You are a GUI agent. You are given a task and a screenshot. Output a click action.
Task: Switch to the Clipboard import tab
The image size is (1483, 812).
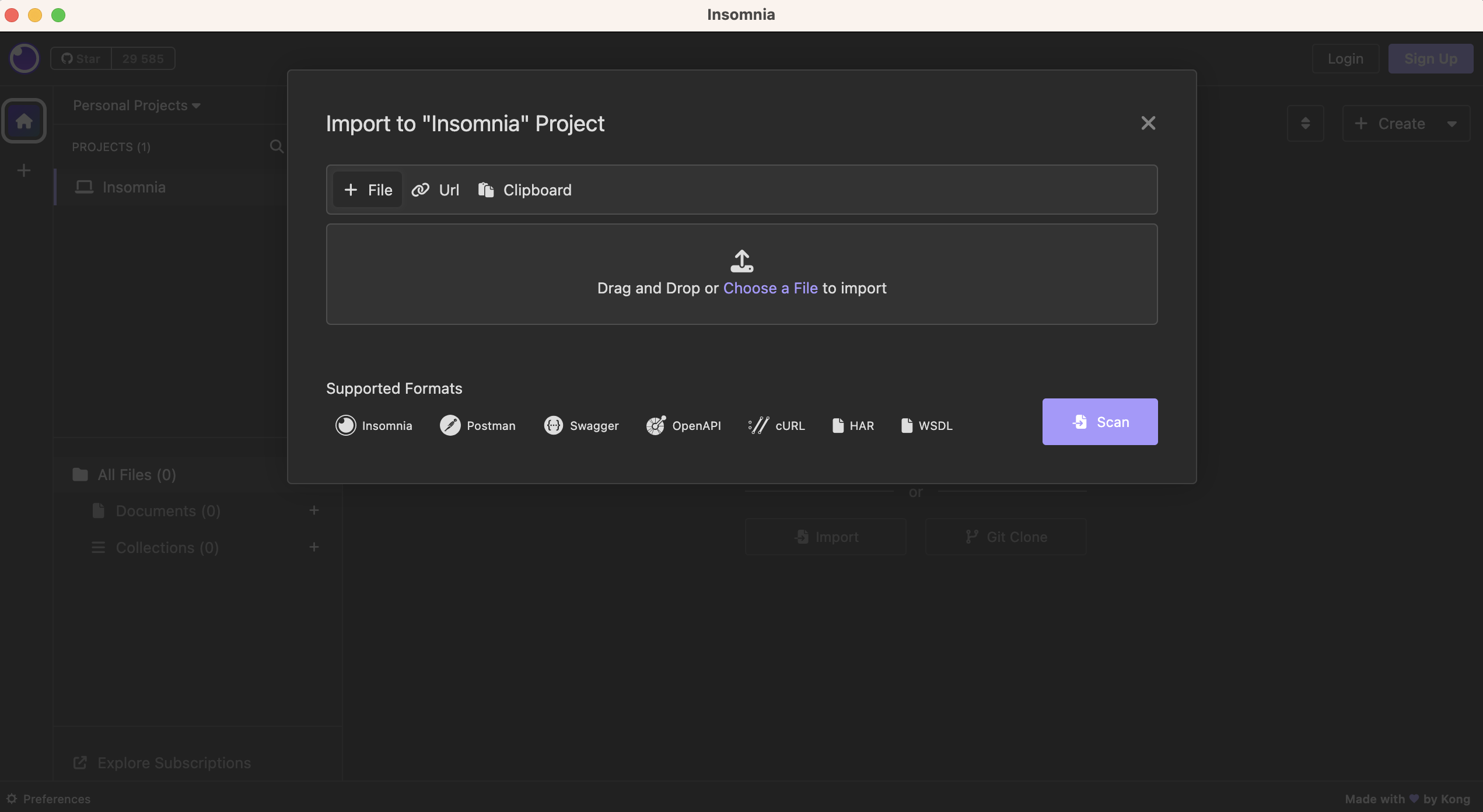(524, 190)
